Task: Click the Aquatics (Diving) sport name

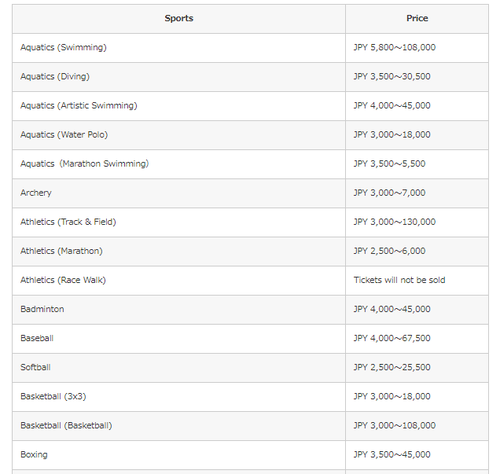Action: tap(55, 76)
